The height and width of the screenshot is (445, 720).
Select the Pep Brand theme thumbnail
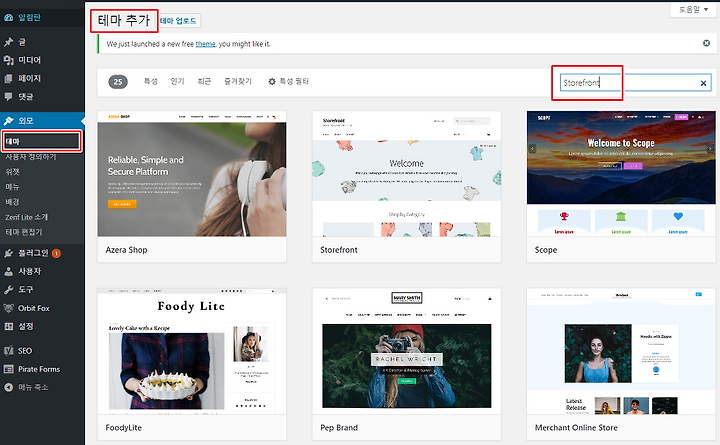(406, 351)
